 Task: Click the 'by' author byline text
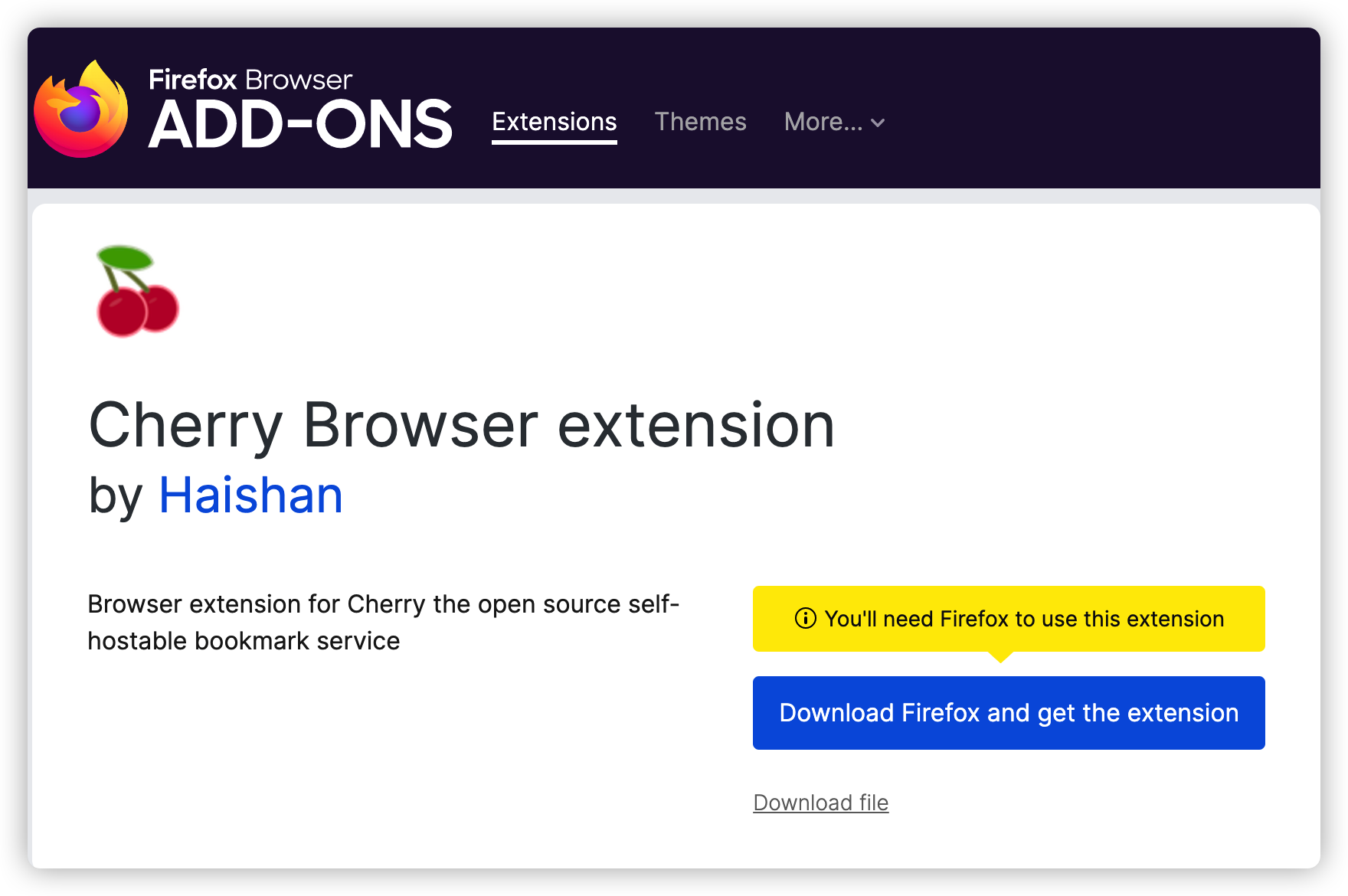pos(116,496)
